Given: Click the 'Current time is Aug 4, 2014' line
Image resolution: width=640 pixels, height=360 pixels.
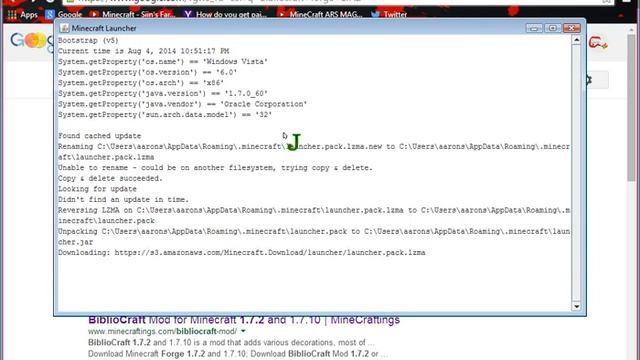Looking at the screenshot, I should (x=144, y=51).
